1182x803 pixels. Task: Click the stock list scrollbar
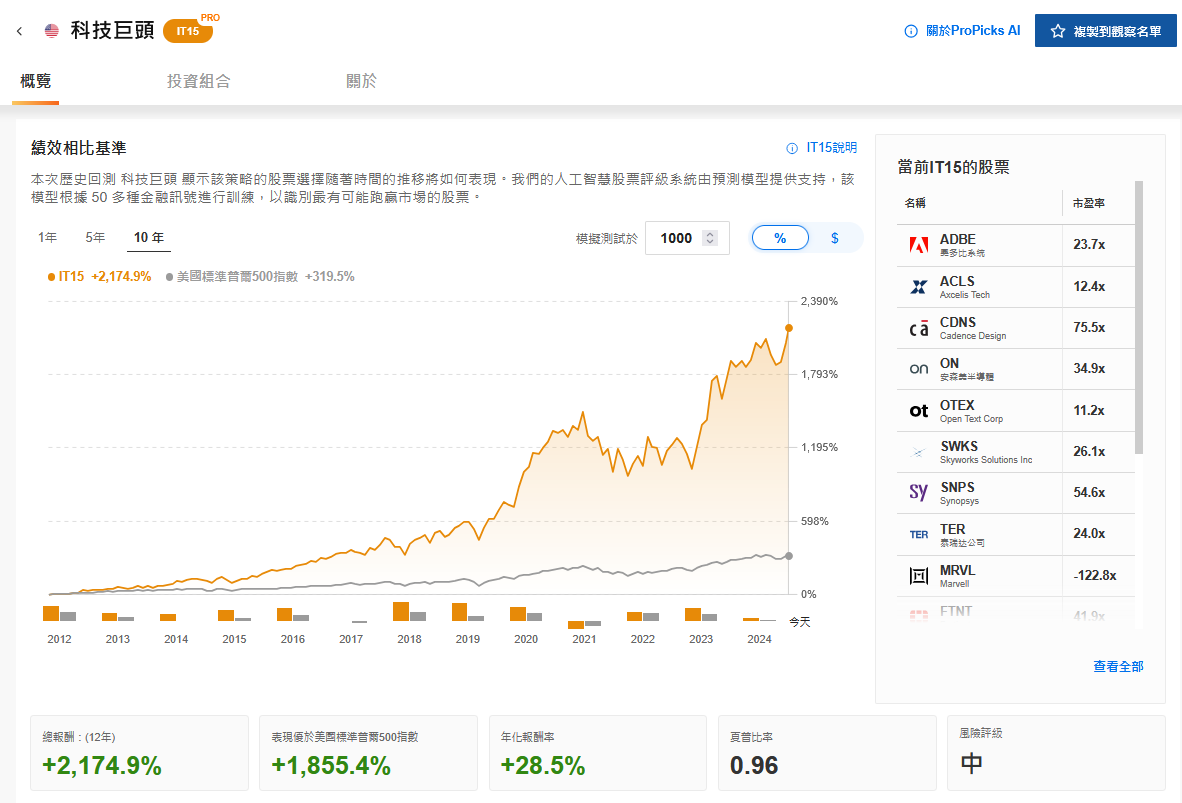(x=1138, y=317)
